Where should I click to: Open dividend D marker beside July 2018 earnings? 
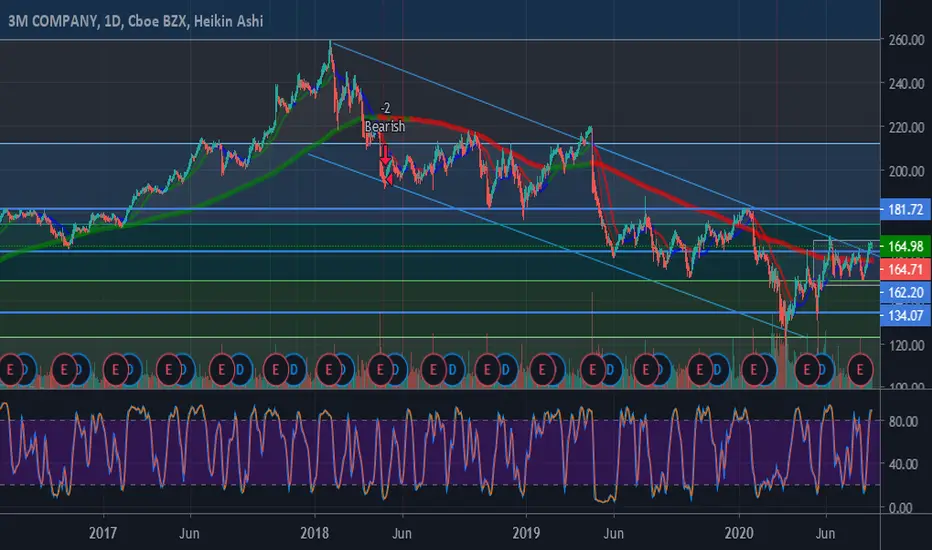pyautogui.click(x=452, y=370)
